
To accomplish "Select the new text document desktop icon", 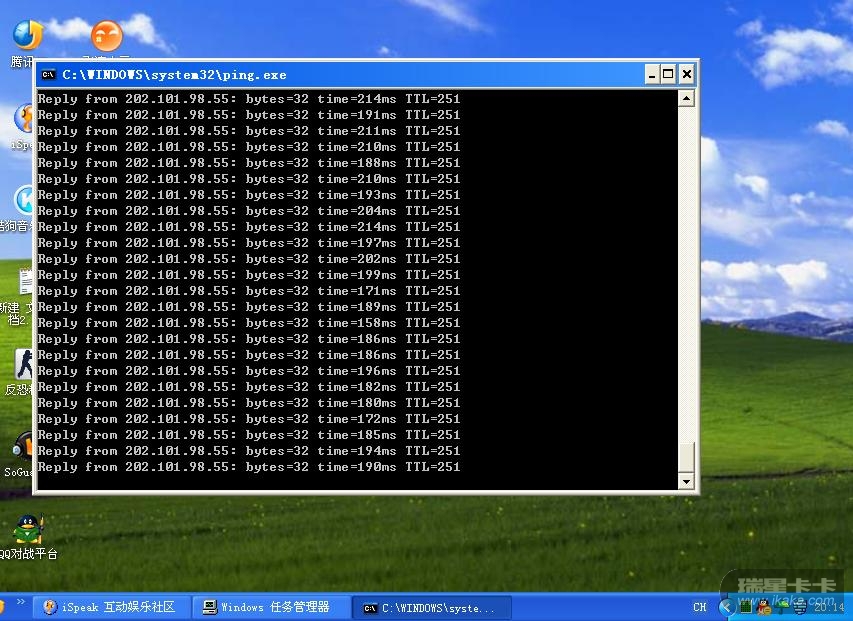I will tap(25, 282).
